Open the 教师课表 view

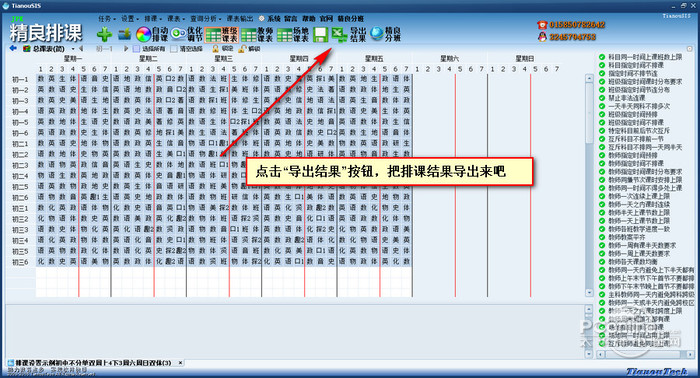(x=257, y=34)
